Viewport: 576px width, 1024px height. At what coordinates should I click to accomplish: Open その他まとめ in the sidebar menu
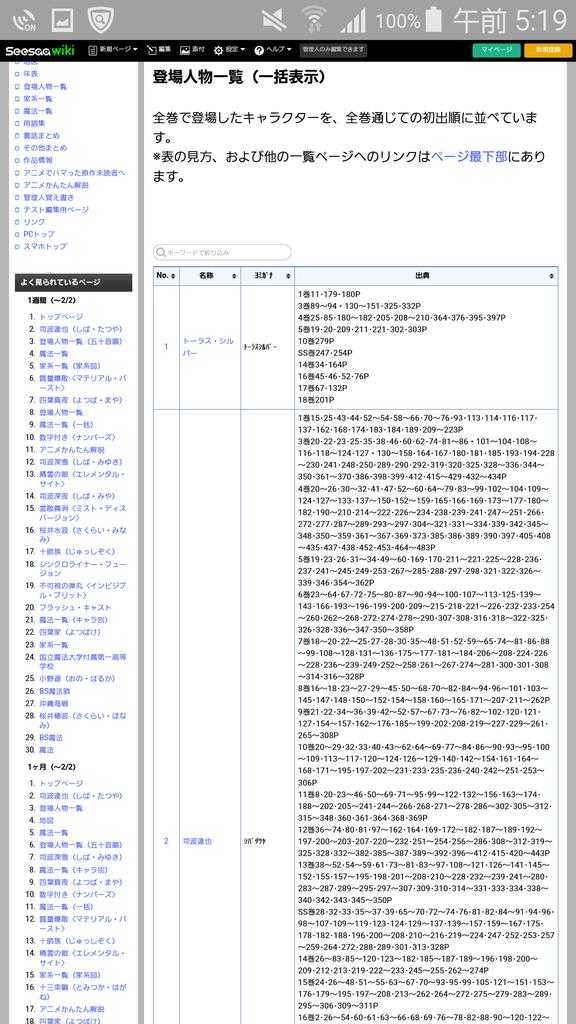(45, 148)
